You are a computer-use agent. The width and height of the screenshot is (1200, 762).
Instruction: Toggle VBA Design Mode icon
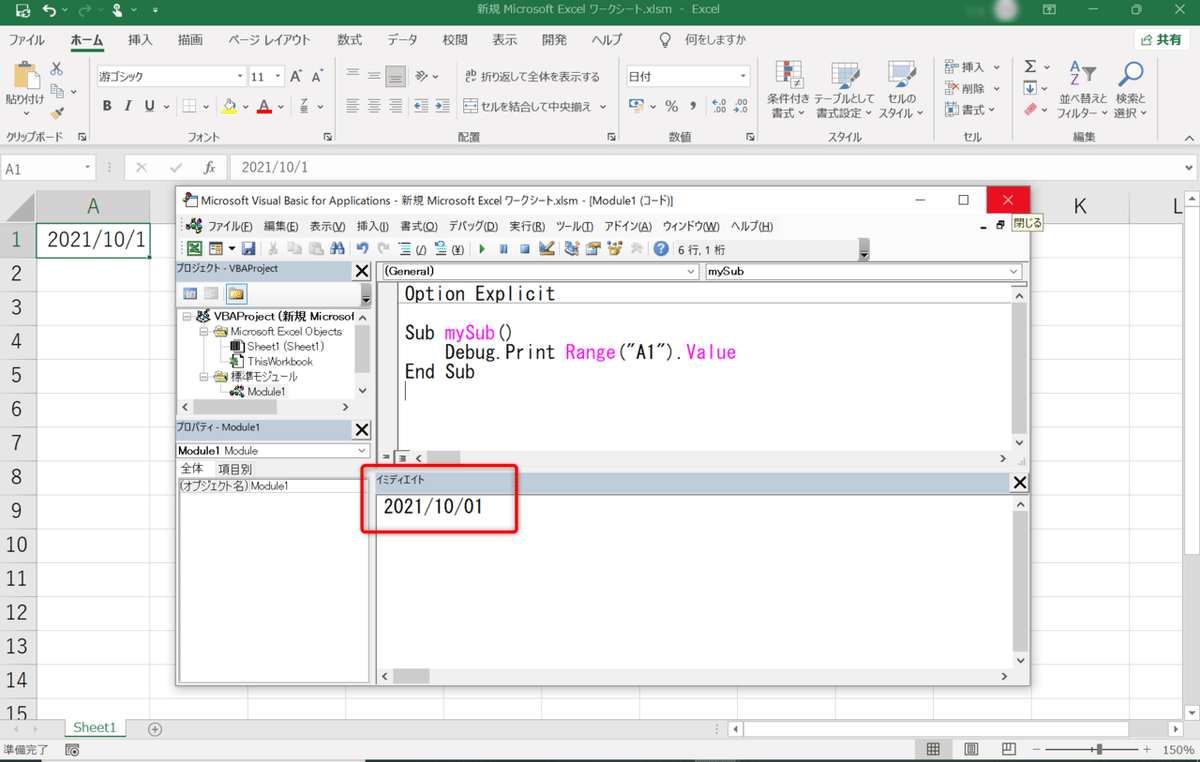(x=546, y=249)
